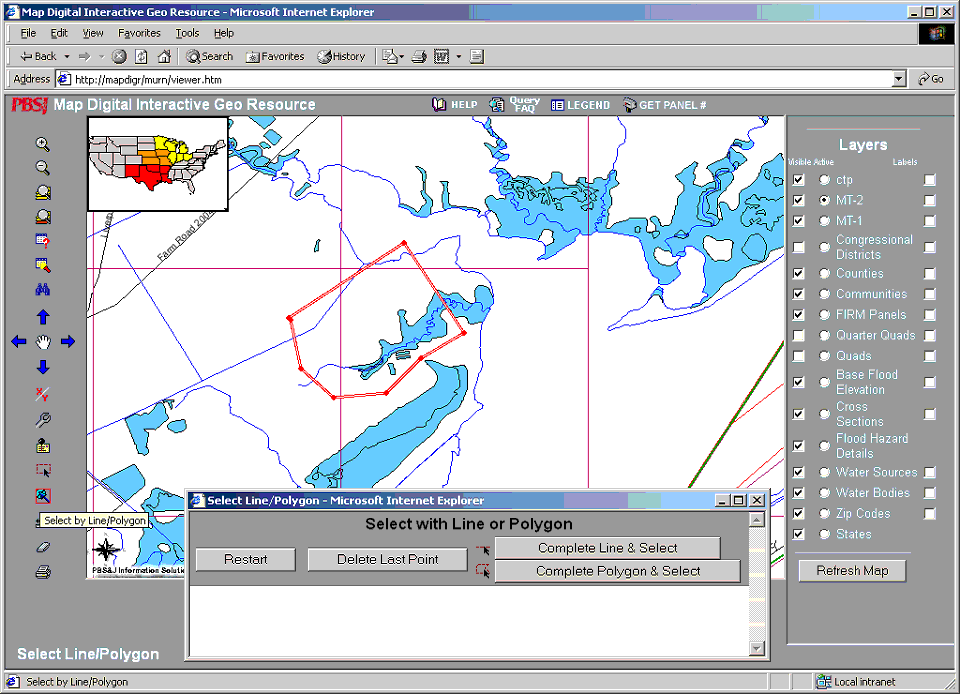Viewport: 960px width, 694px height.
Task: Click the Print icon in the IE toolbar
Action: [419, 56]
